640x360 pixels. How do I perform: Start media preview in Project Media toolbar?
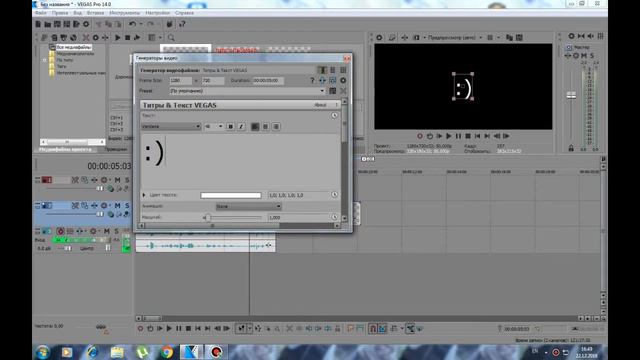(x=118, y=38)
